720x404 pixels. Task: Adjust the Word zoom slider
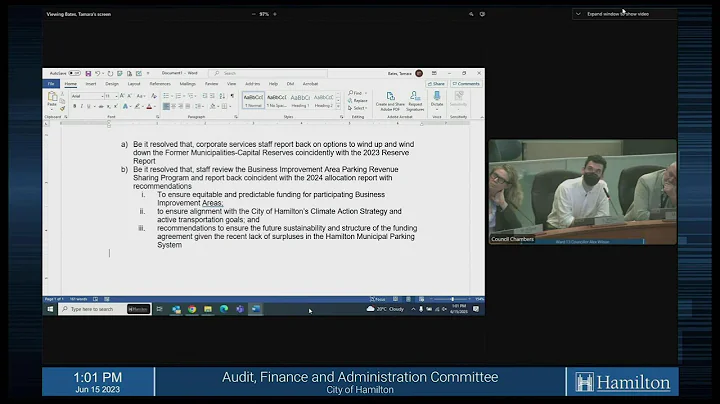[452, 299]
